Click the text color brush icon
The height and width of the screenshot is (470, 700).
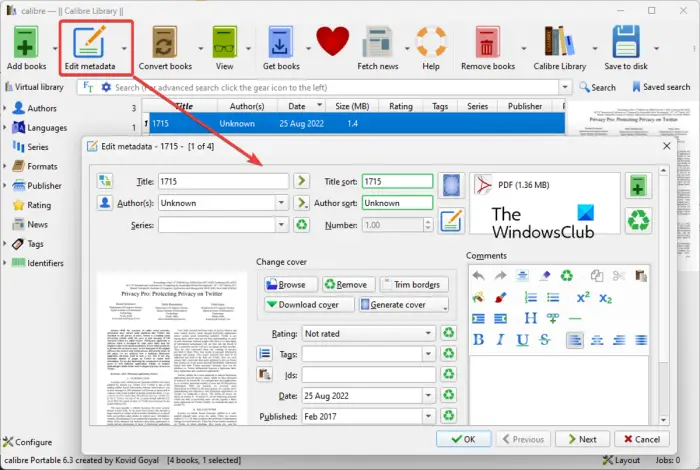point(500,297)
